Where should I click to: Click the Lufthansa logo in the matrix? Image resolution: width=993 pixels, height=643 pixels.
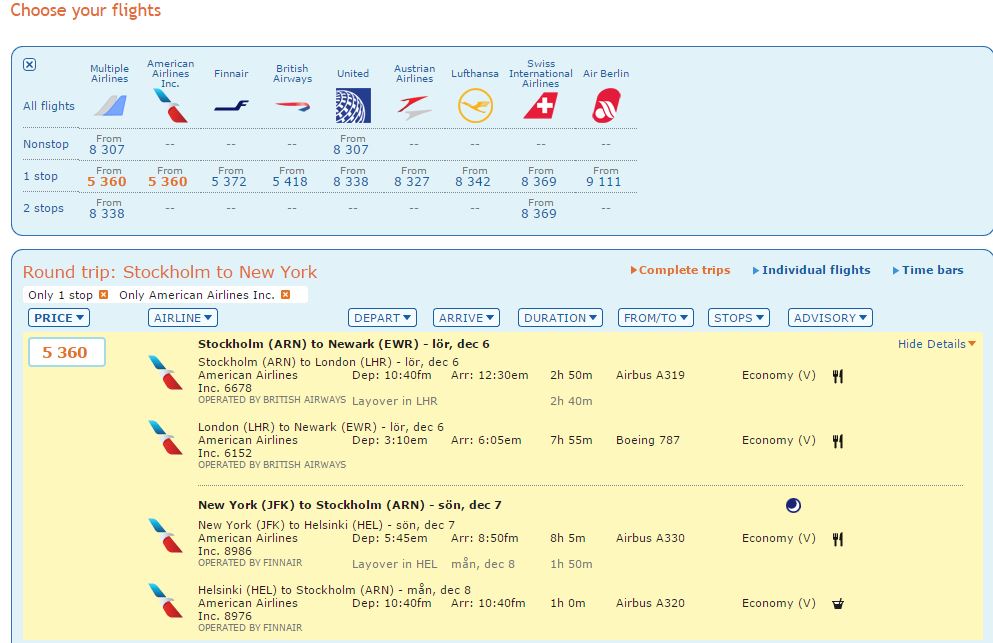pos(475,105)
